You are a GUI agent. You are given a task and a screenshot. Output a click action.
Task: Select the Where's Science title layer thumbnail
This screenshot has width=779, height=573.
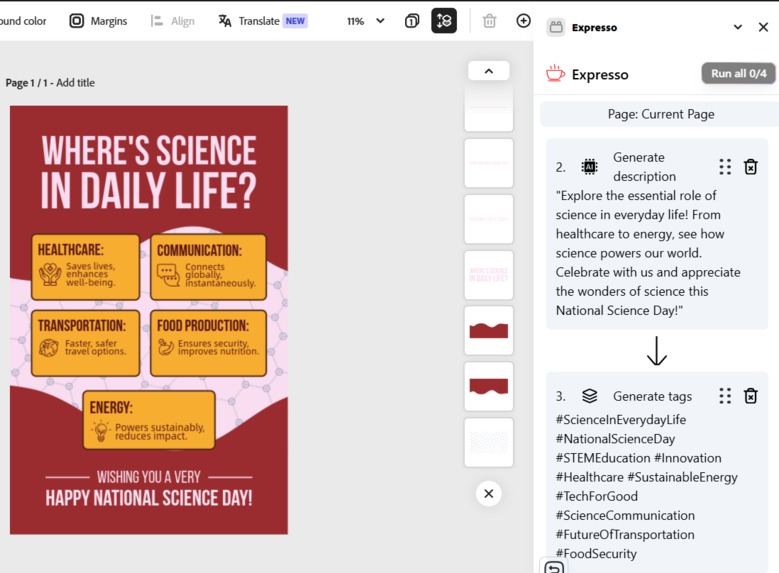[489, 275]
